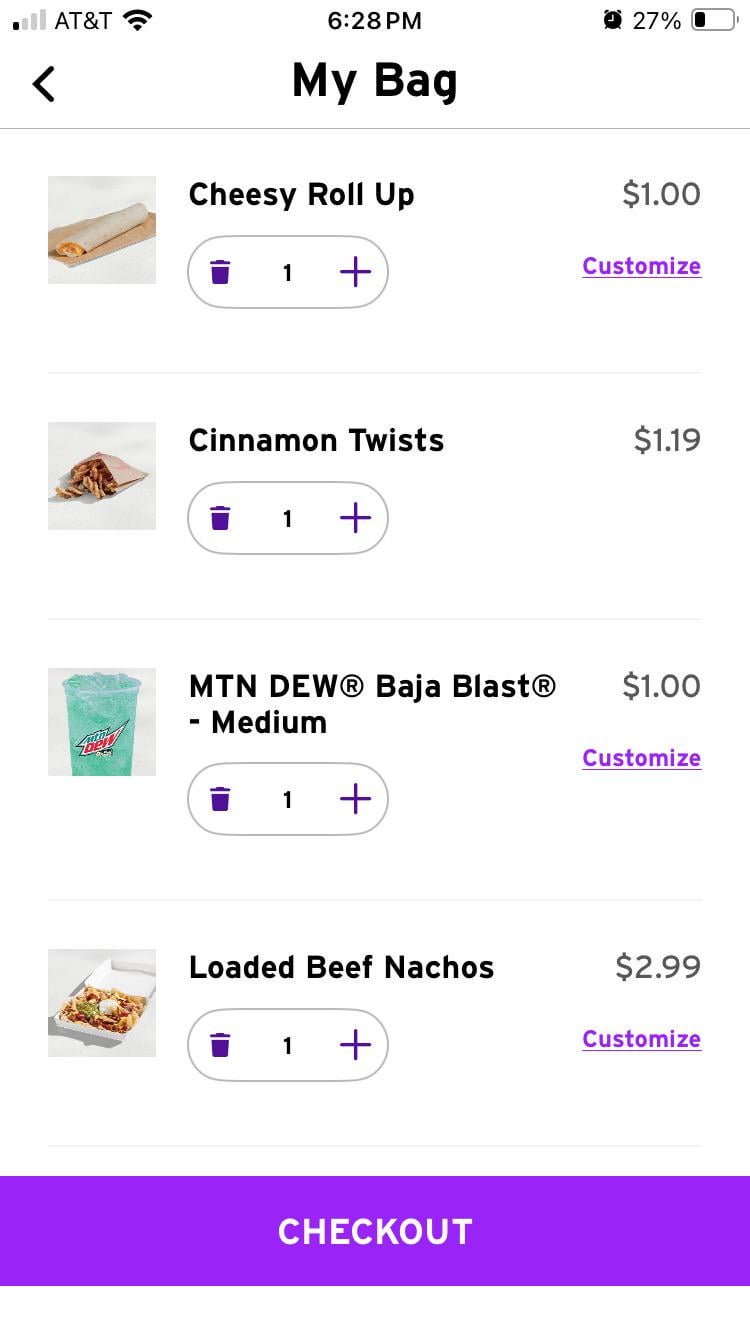Customize the Cheesy Roll Up
Image resolution: width=750 pixels, height=1334 pixels.
[x=641, y=266]
